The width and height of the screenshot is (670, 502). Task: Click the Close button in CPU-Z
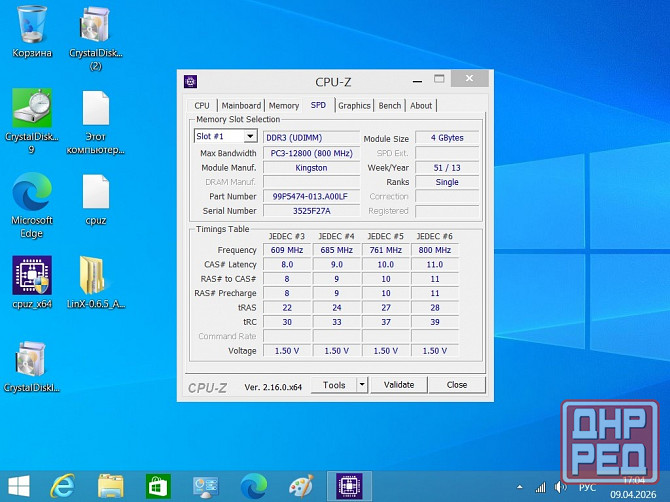coord(457,385)
